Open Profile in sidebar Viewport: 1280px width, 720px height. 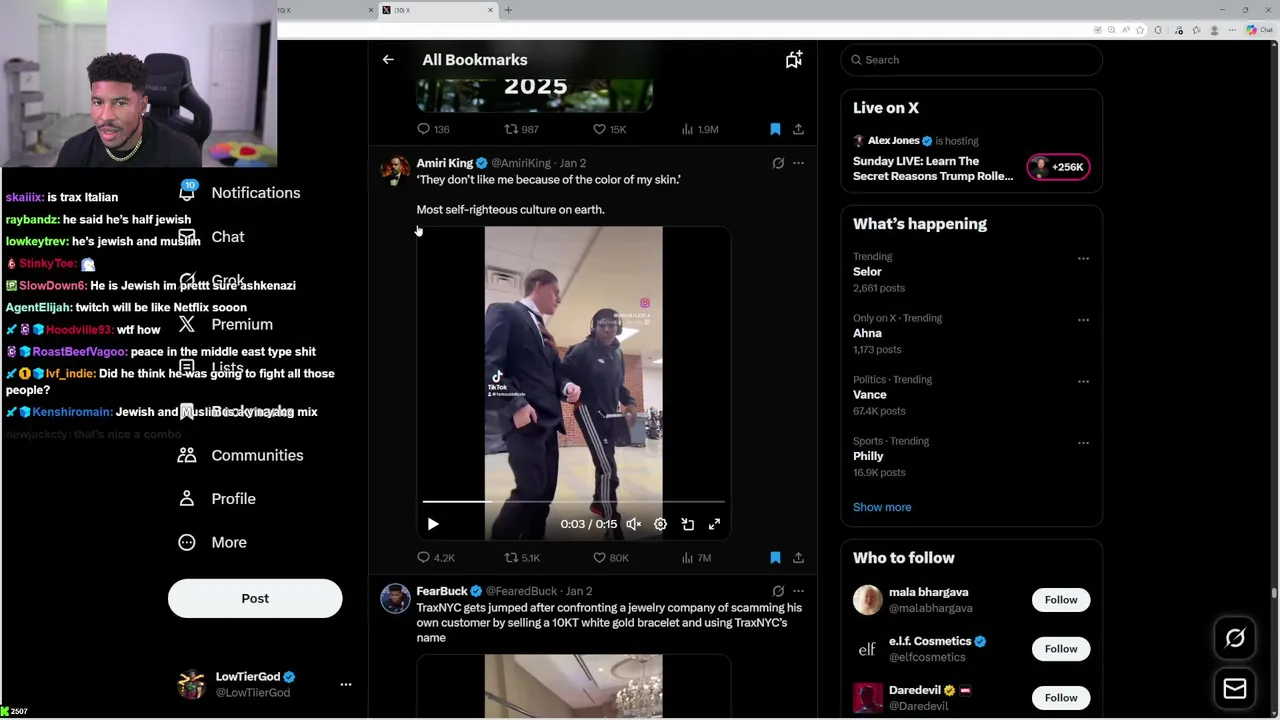[218, 499]
